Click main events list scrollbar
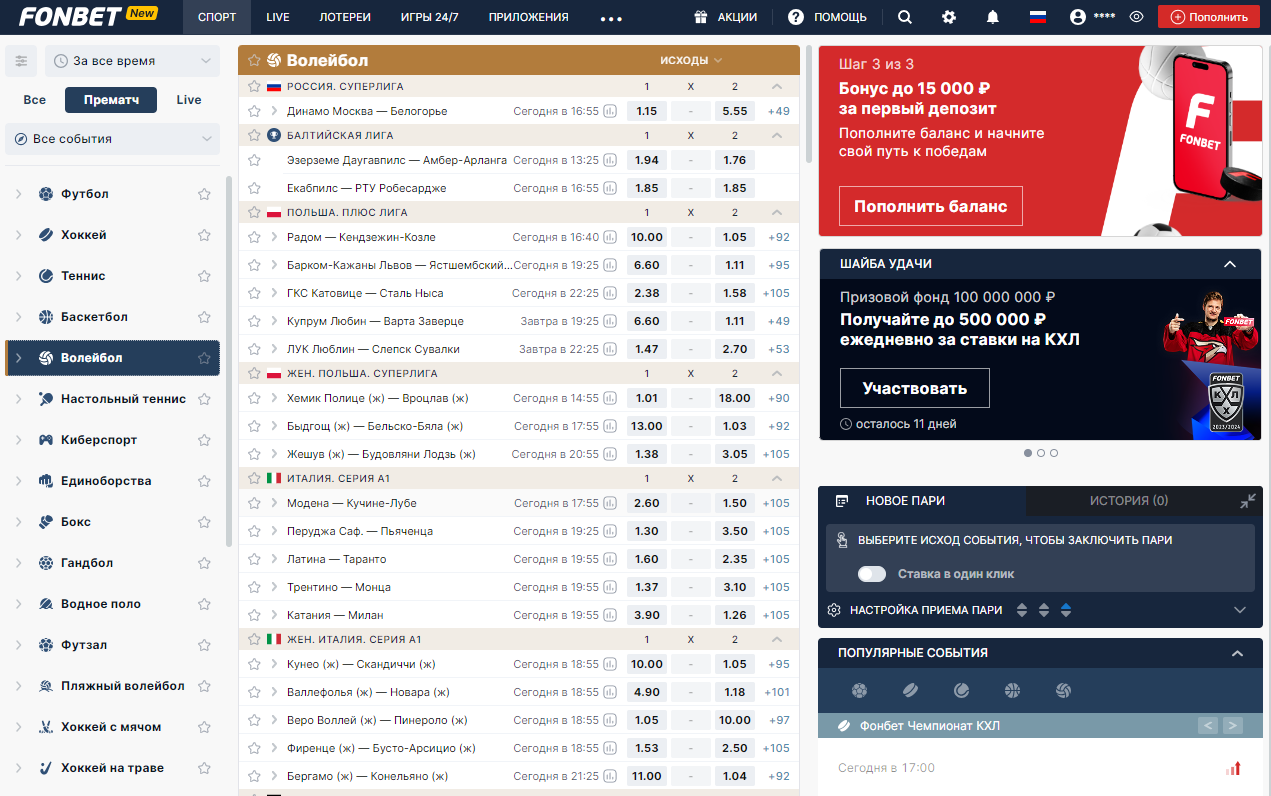This screenshot has width=1271, height=796. [809, 105]
